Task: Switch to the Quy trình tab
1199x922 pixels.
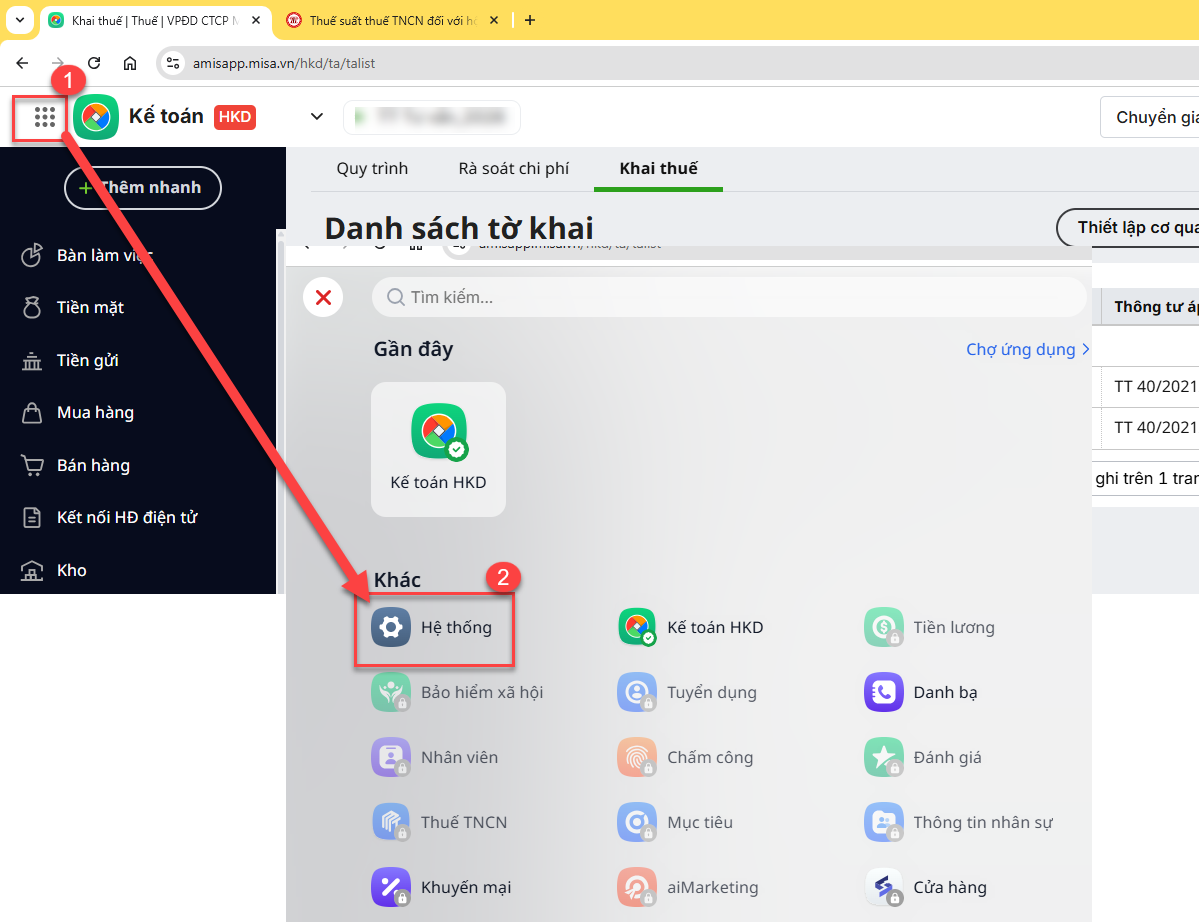Action: (372, 168)
